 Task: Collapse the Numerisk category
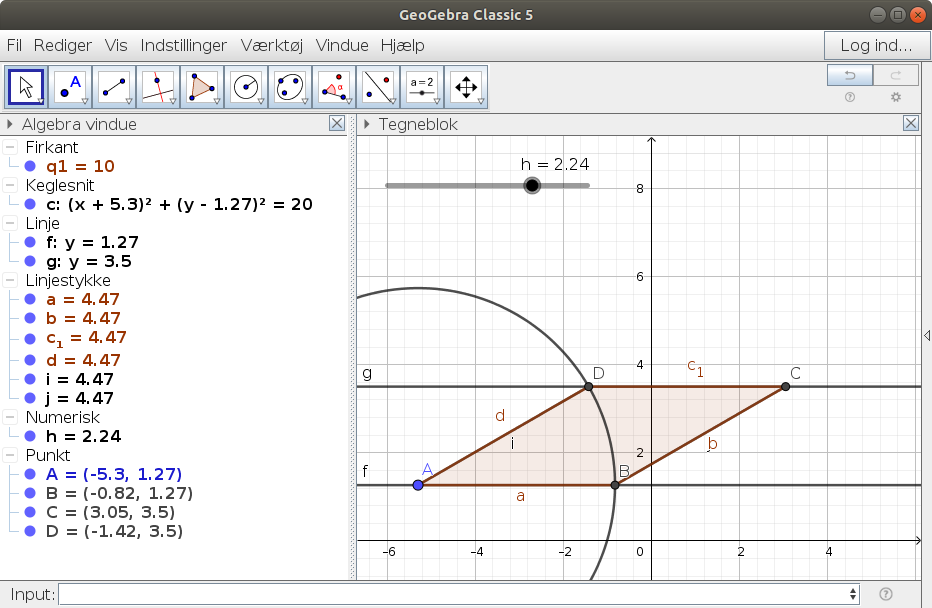(x=10, y=417)
